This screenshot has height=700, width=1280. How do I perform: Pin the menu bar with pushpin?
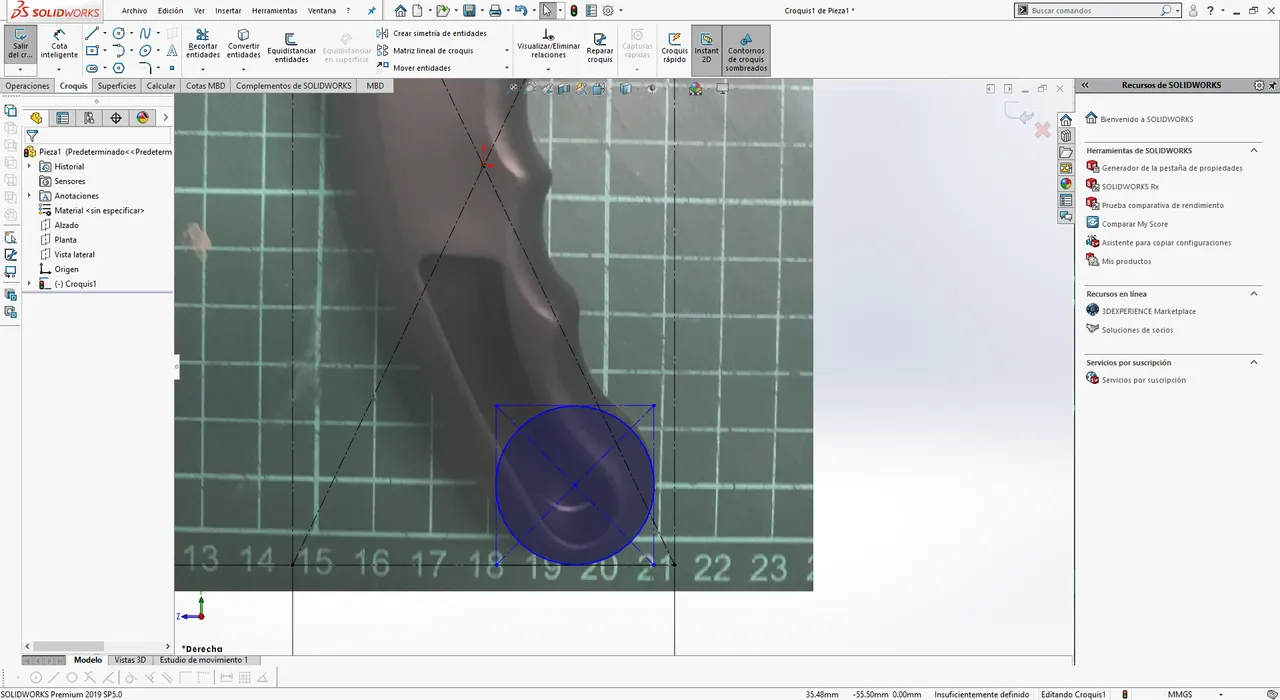click(372, 10)
